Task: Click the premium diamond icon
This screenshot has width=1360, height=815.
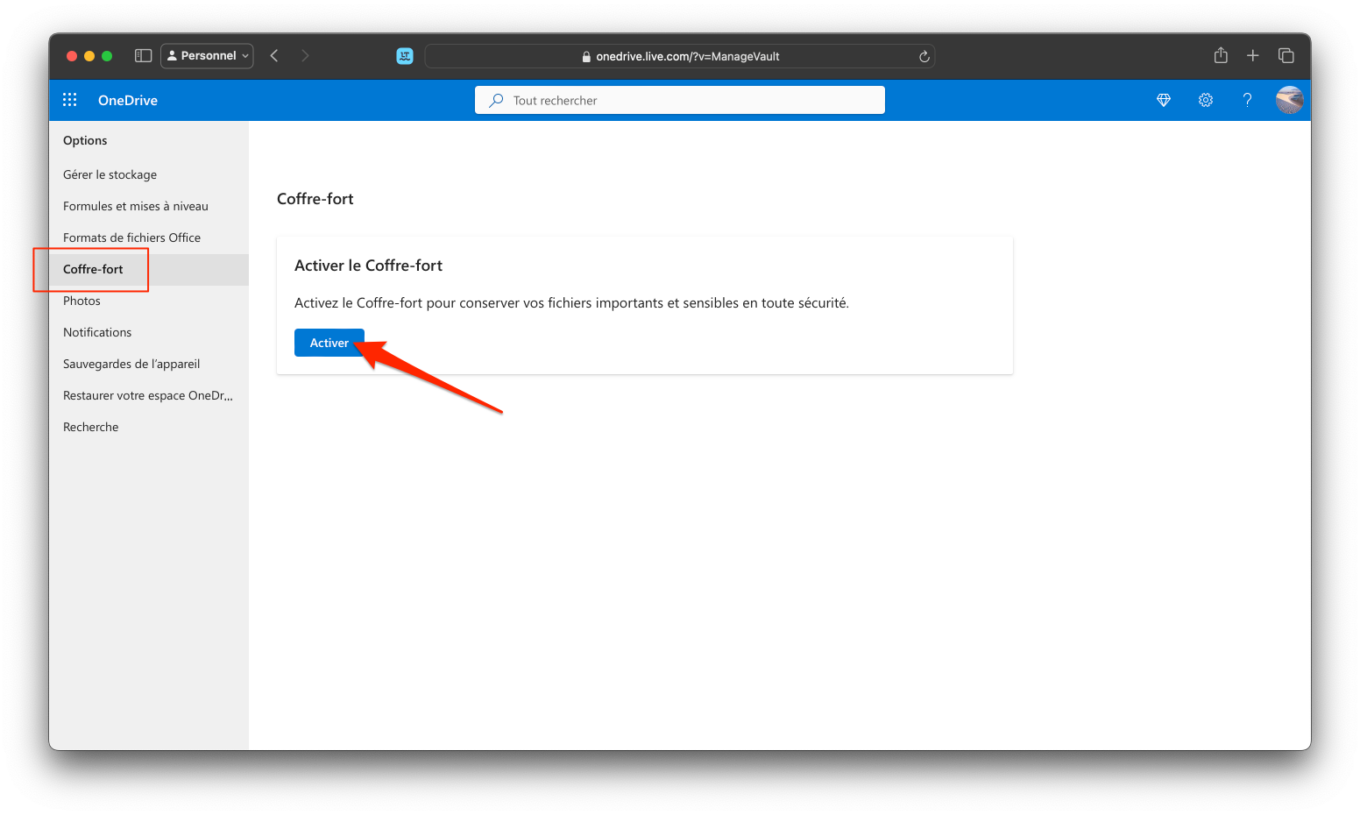Action: click(x=1163, y=100)
